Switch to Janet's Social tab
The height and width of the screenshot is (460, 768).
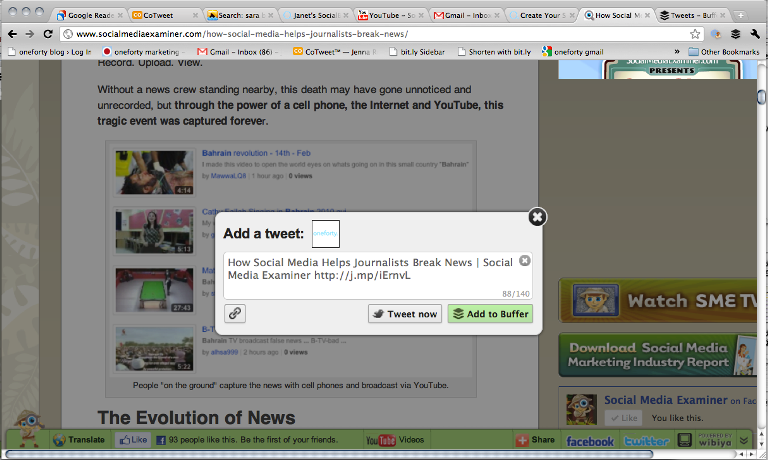(x=315, y=15)
